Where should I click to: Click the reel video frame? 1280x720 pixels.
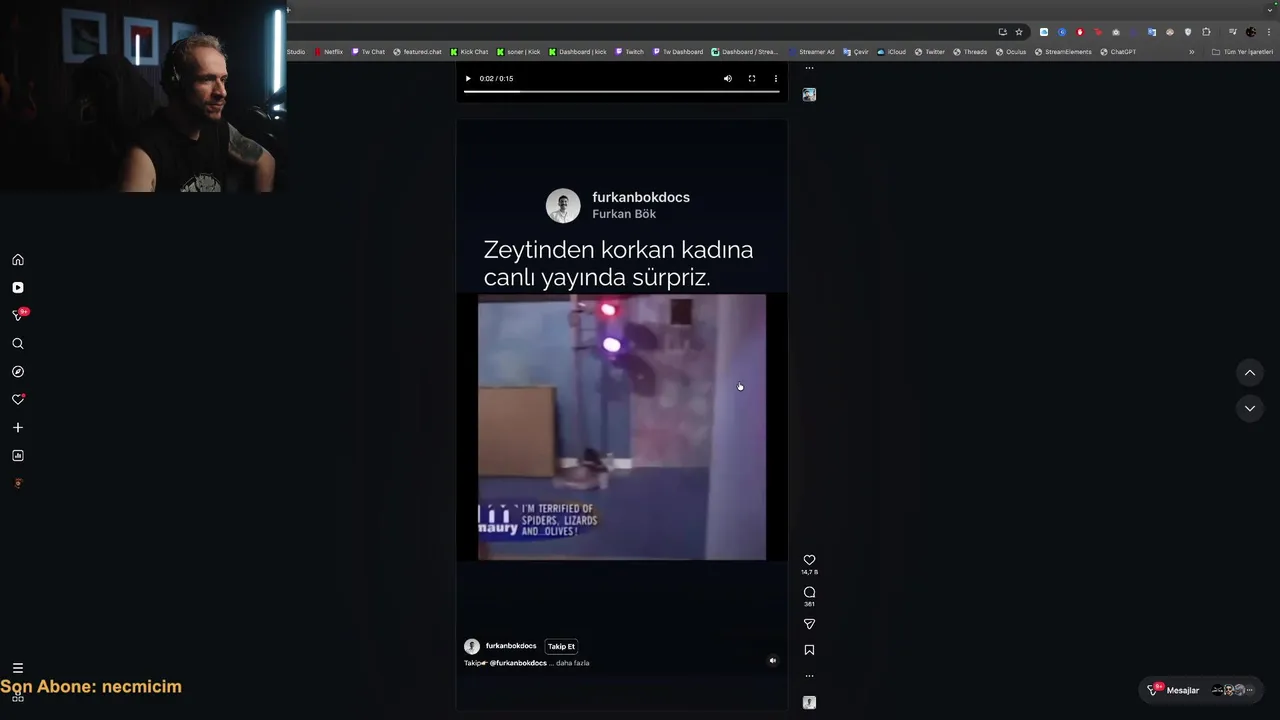point(622,427)
